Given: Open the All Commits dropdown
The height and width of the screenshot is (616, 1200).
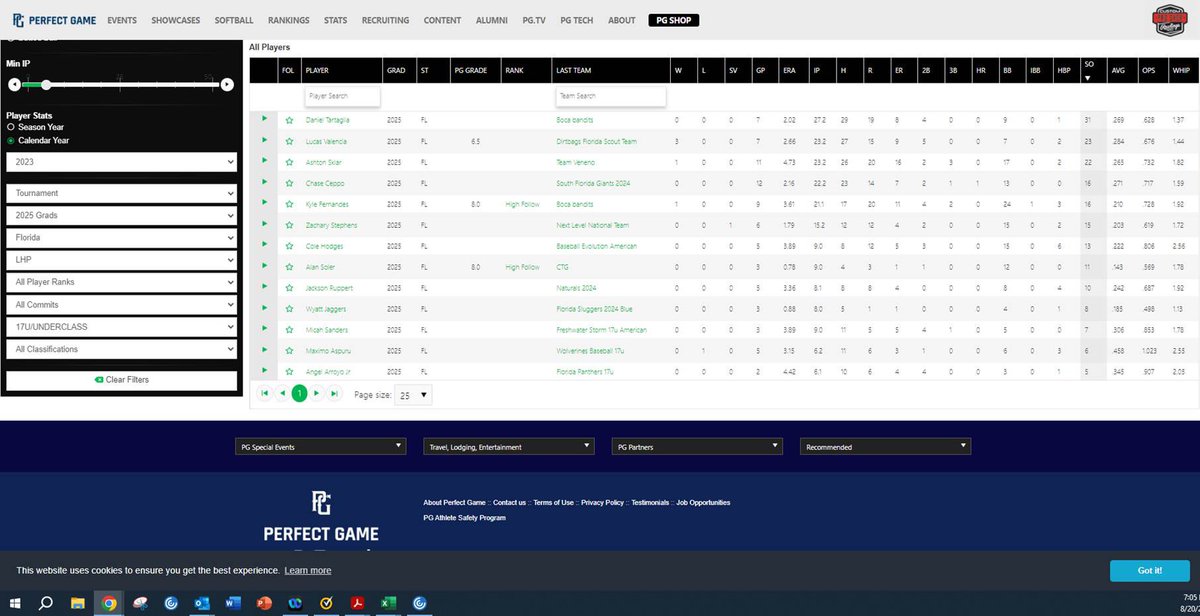Looking at the screenshot, I should 121,305.
